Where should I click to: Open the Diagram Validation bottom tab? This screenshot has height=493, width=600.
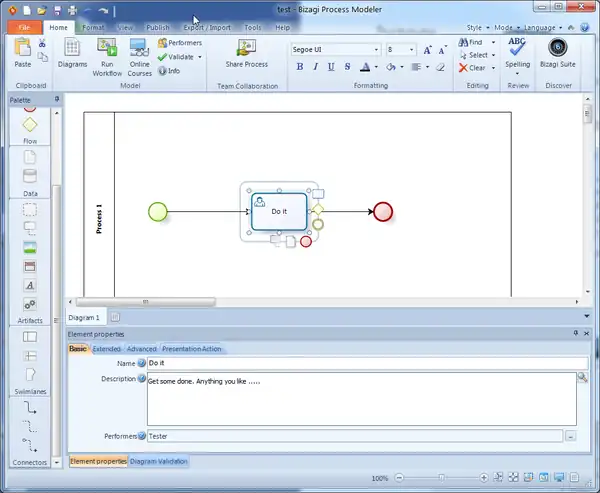[159, 461]
